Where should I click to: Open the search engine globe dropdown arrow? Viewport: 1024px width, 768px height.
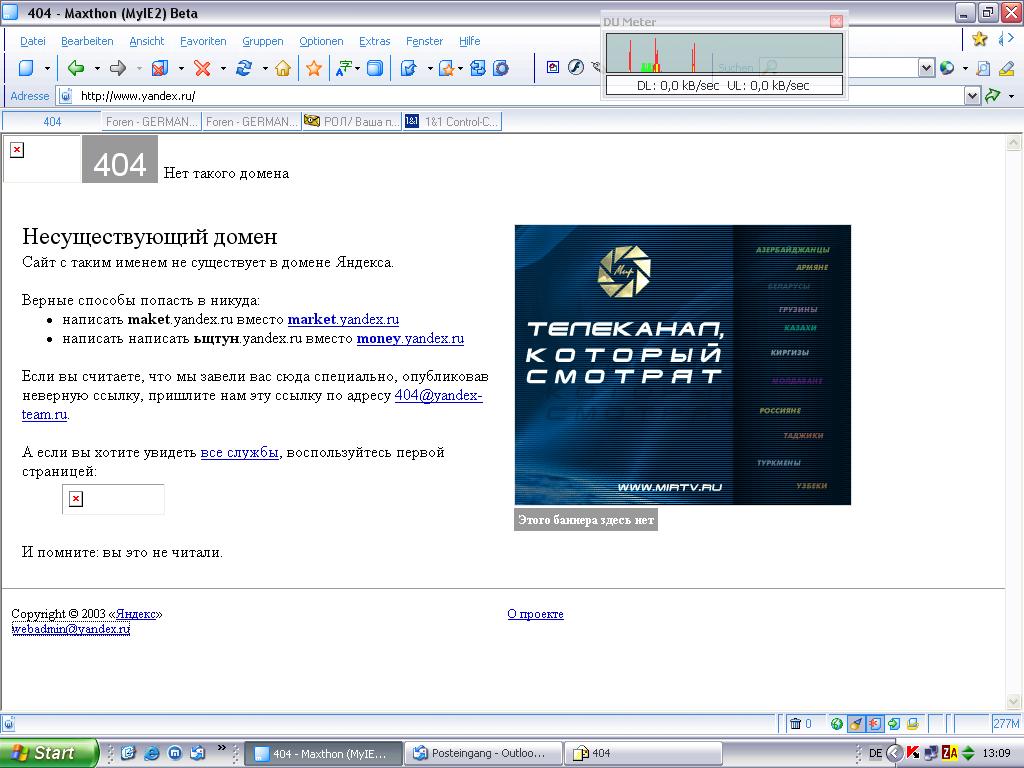pos(965,68)
